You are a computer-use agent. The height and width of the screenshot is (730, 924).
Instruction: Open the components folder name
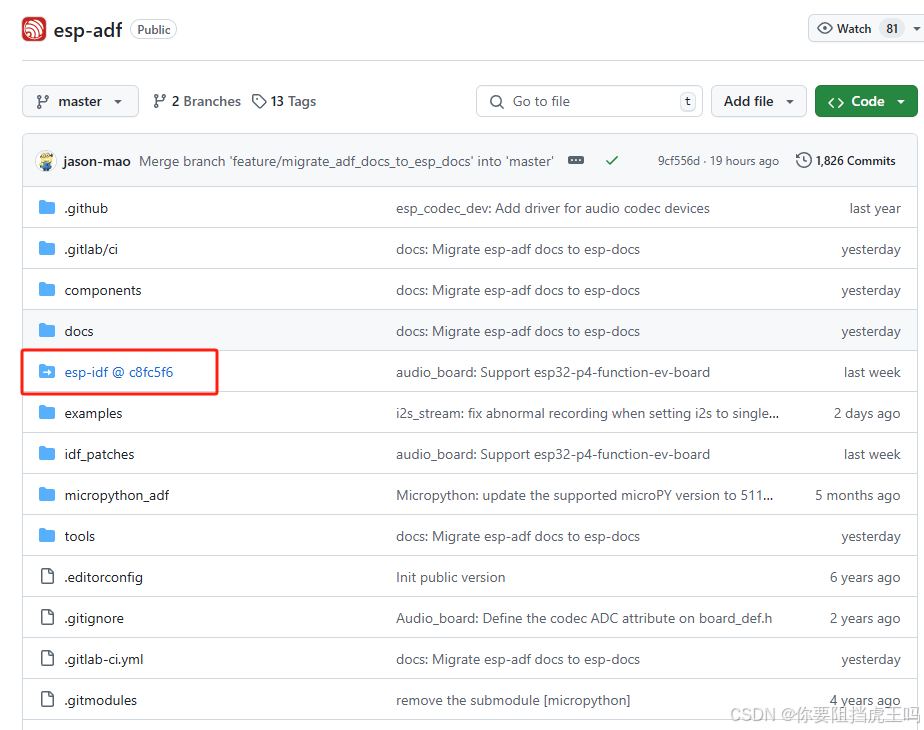point(103,290)
